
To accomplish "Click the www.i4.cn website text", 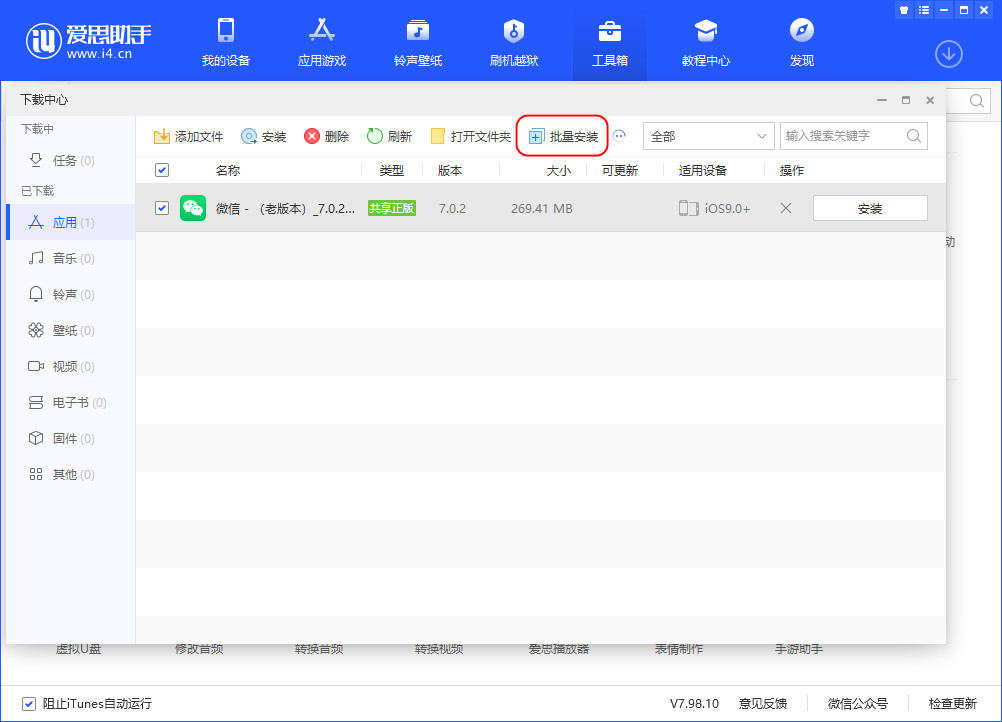I will [99, 54].
